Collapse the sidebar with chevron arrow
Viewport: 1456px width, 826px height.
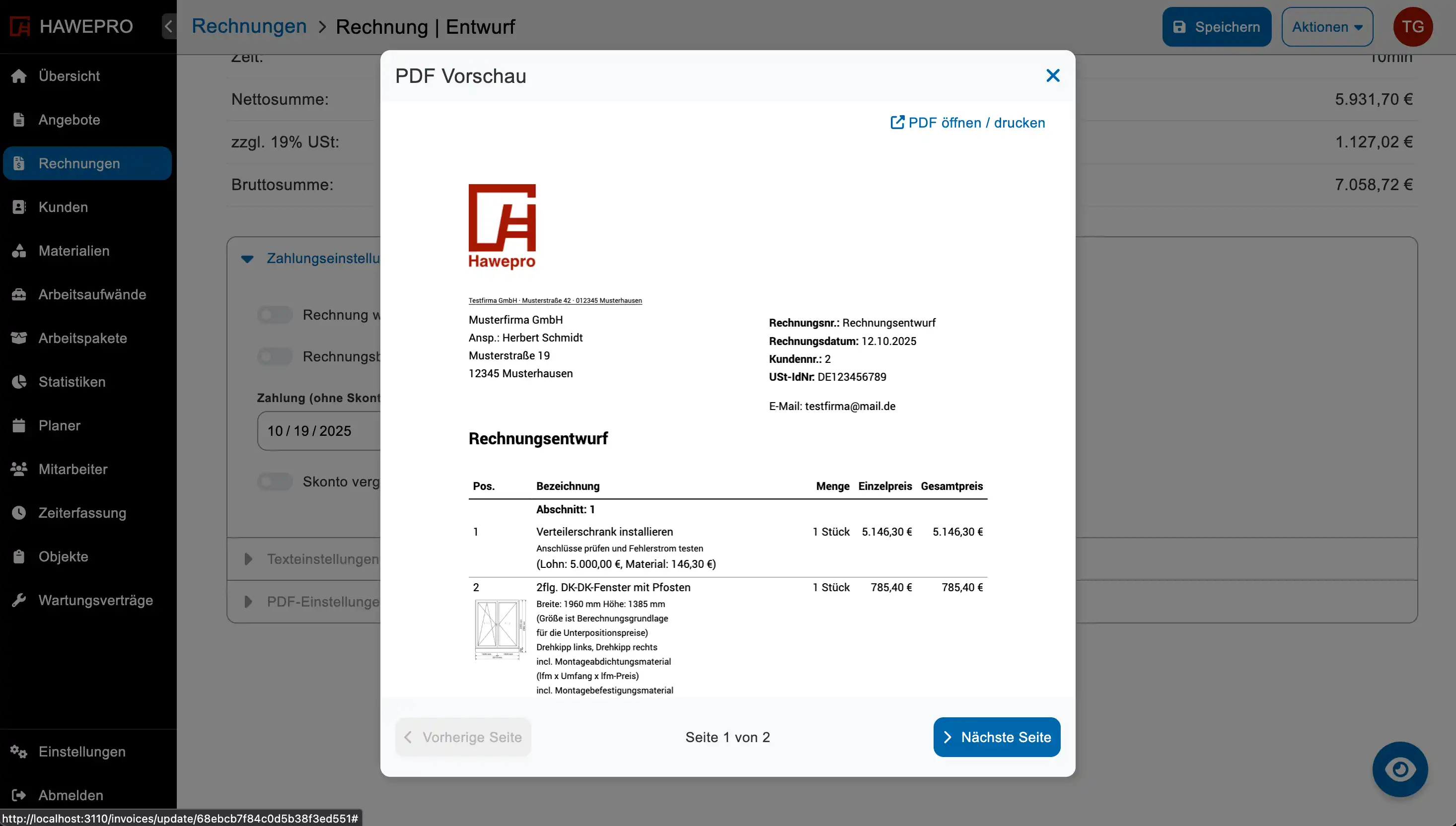(168, 26)
